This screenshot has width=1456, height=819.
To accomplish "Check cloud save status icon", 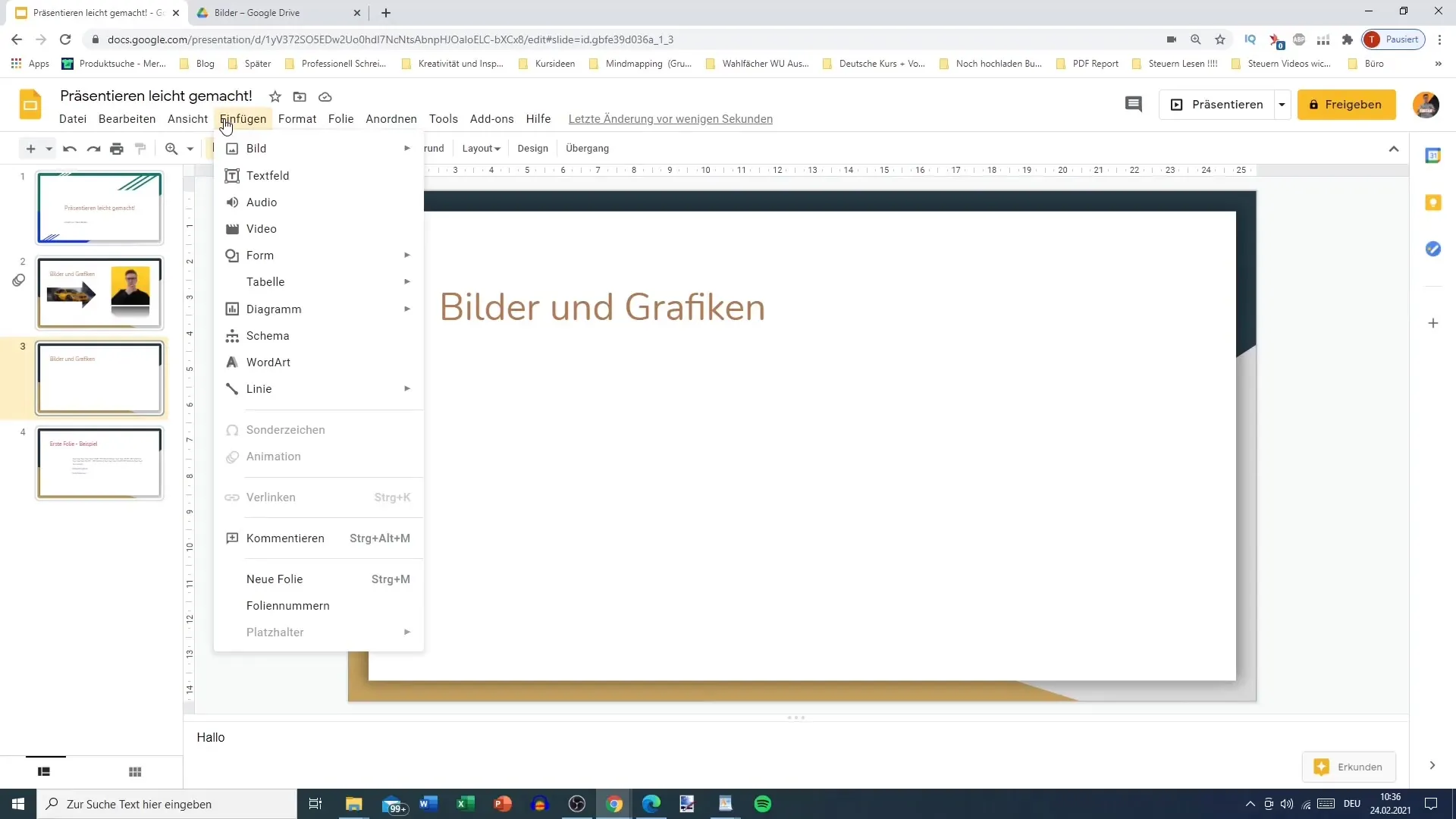I will pos(325,96).
